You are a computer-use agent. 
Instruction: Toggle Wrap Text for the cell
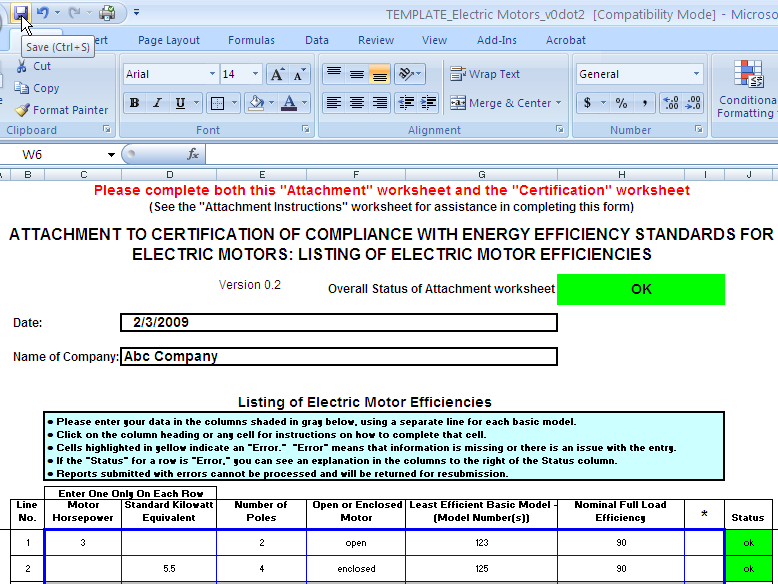tap(485, 74)
